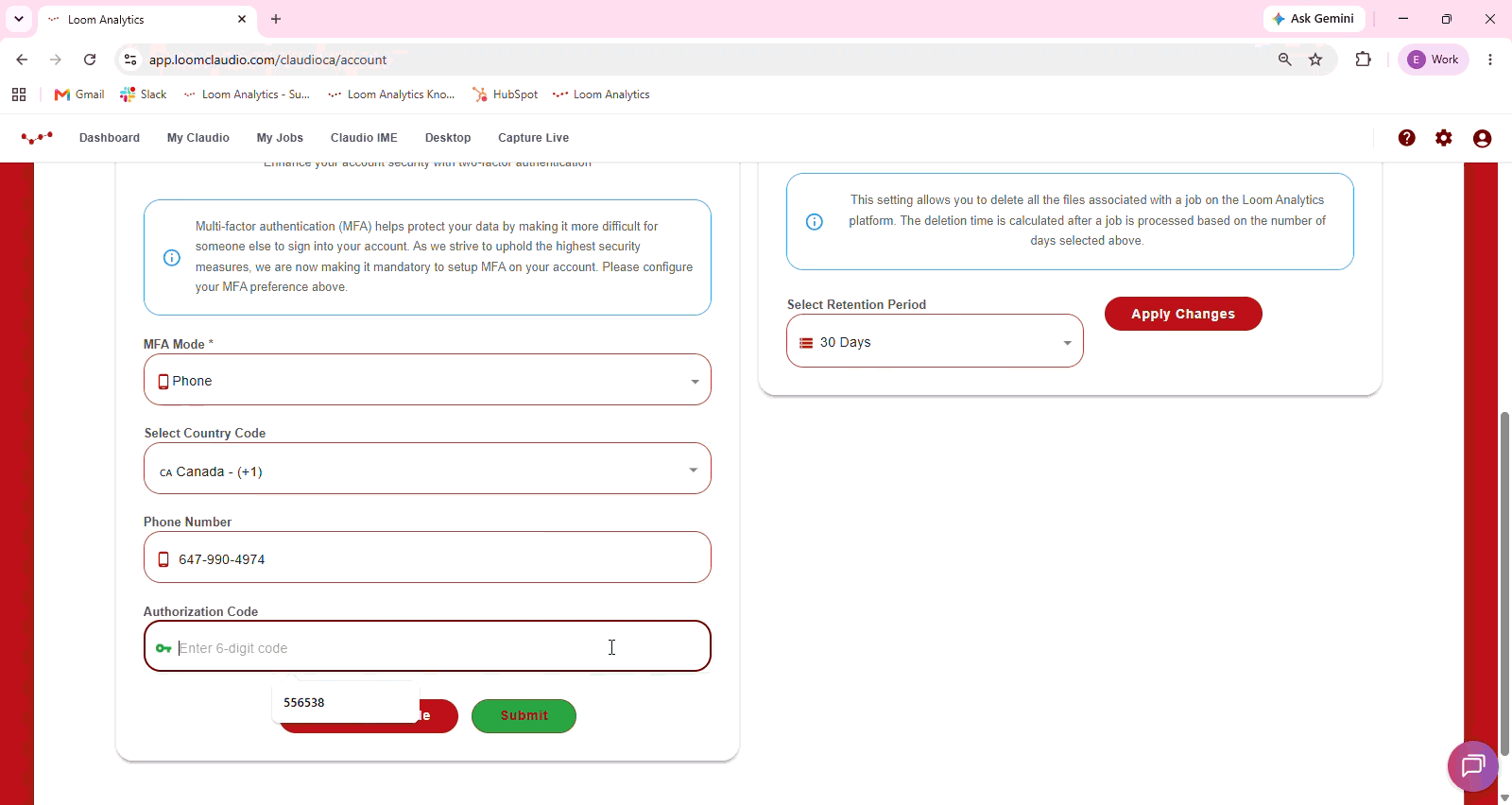Click the browser forward arrow

(56, 60)
